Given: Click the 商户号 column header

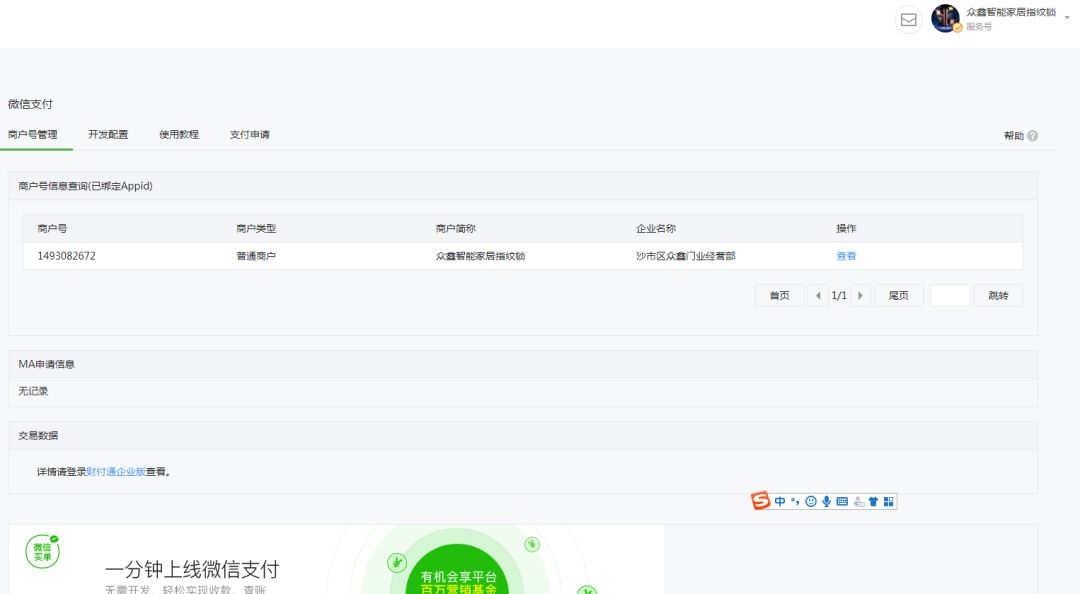Looking at the screenshot, I should pyautogui.click(x=52, y=228).
